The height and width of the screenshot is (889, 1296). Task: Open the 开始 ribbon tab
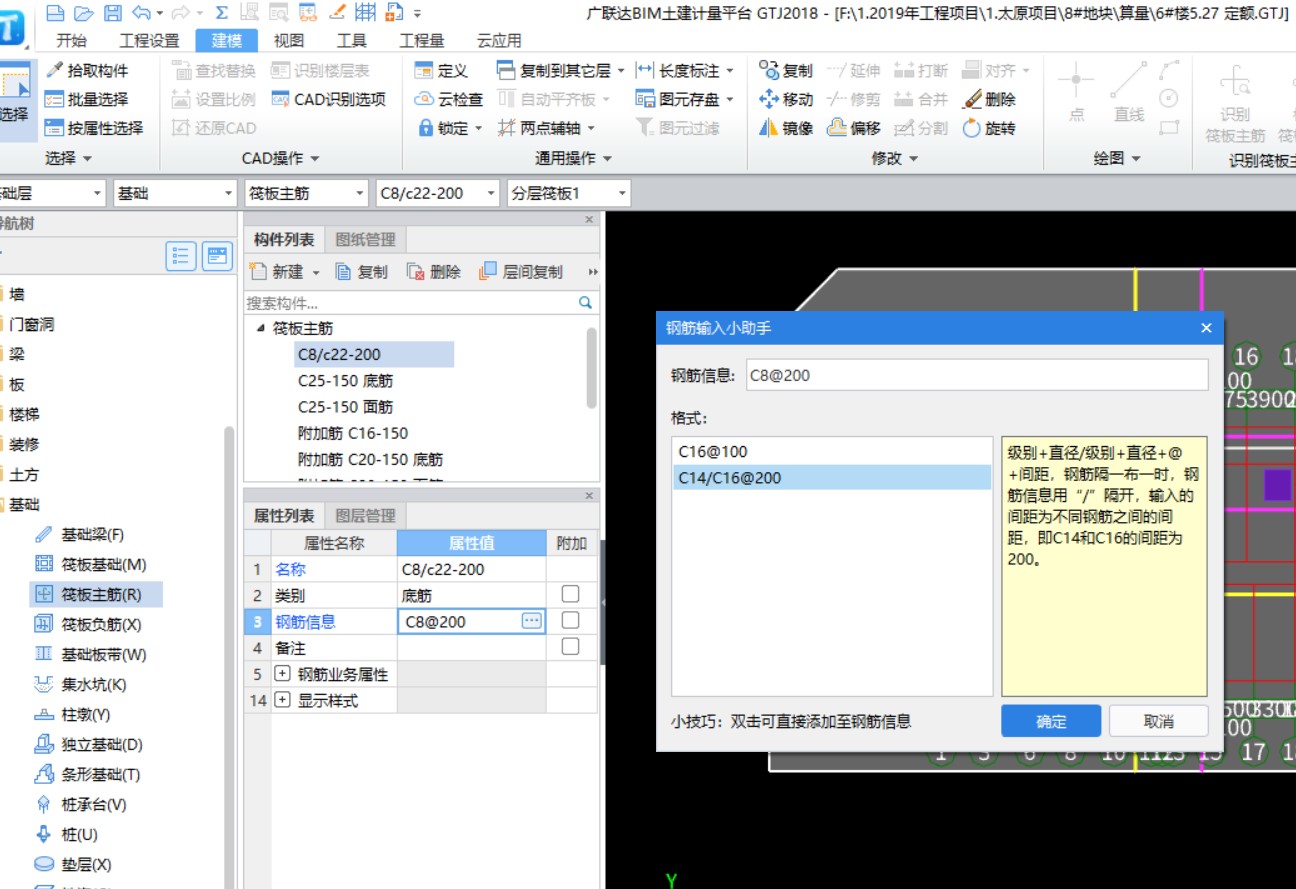tap(71, 41)
